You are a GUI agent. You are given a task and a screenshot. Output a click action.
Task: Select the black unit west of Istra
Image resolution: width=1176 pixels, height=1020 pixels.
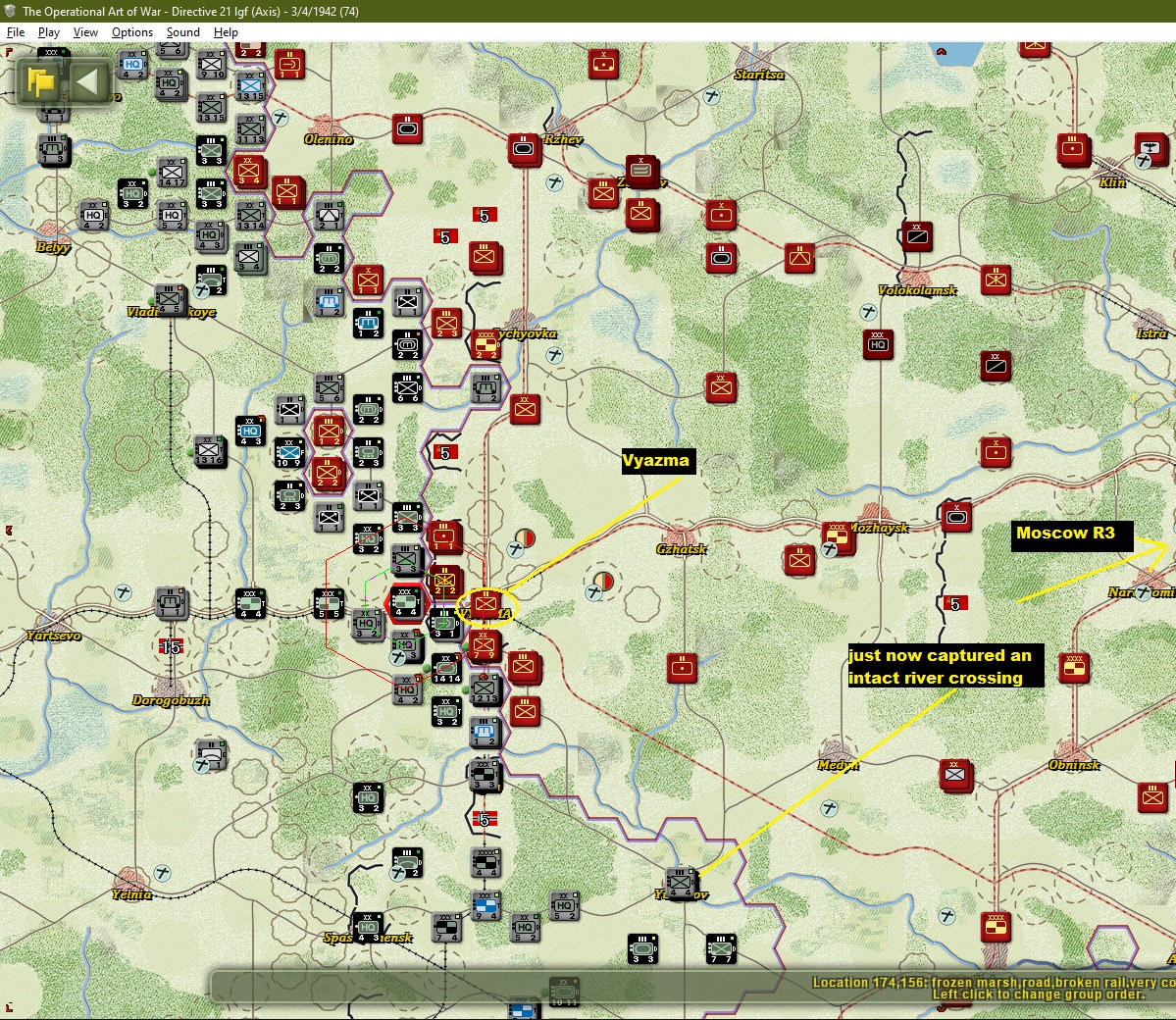click(x=996, y=366)
